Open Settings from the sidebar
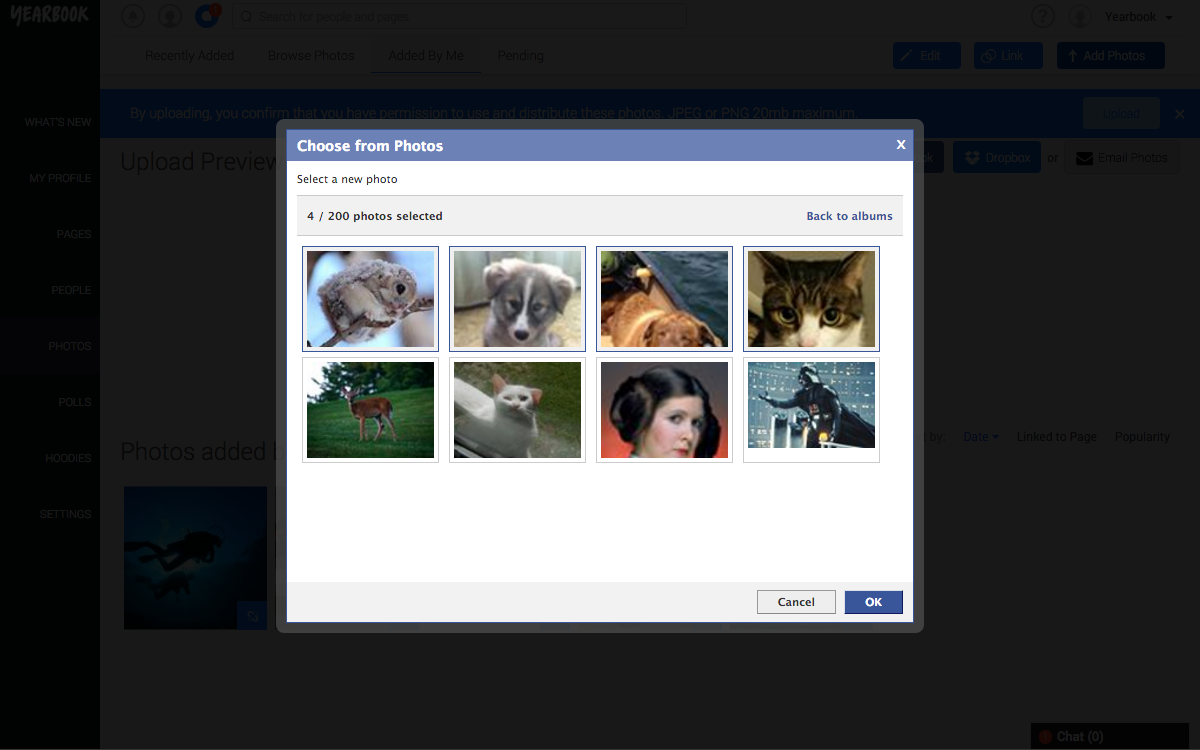The height and width of the screenshot is (750, 1200). pyautogui.click(x=66, y=514)
